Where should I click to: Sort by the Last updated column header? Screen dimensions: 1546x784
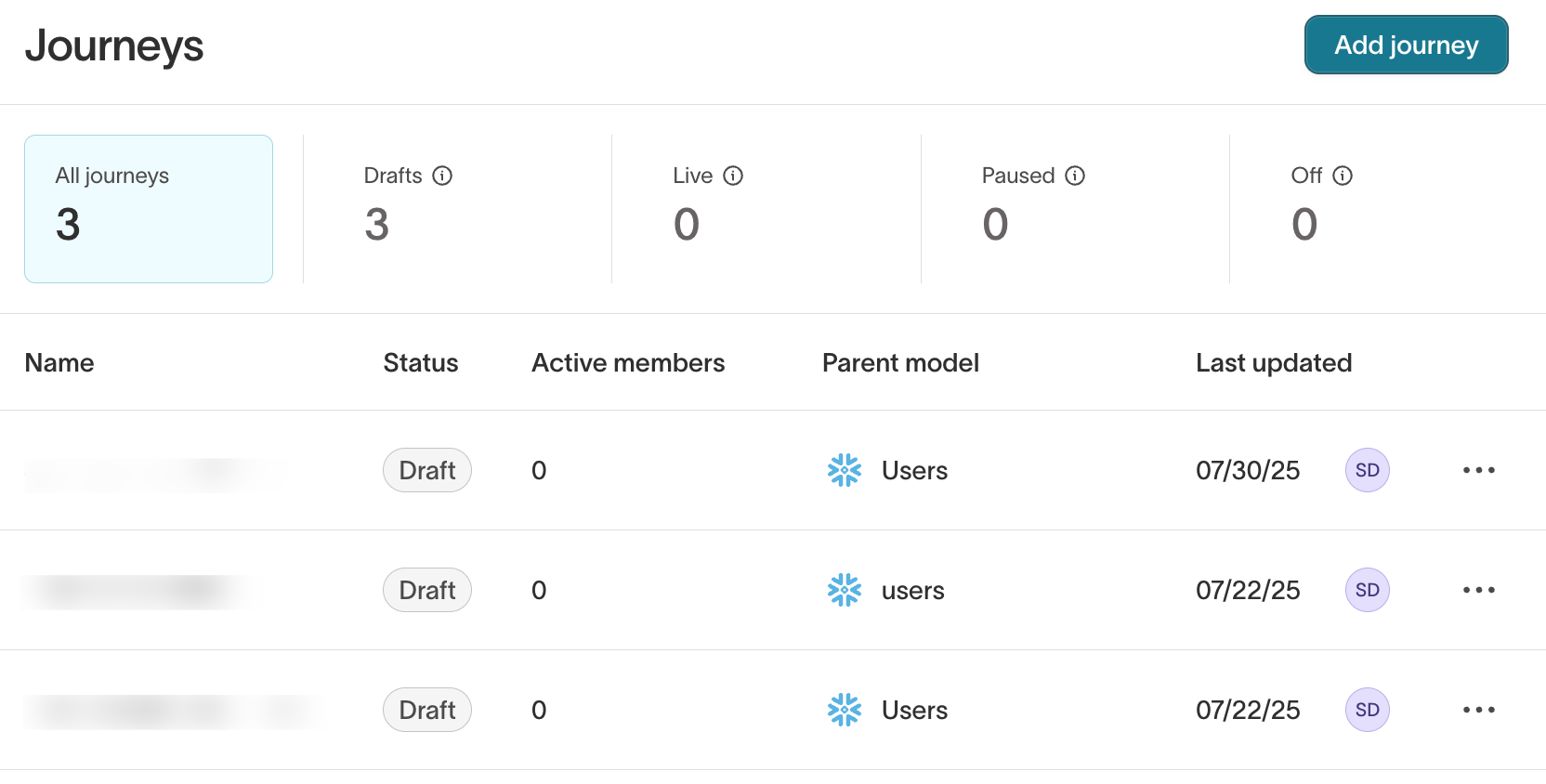pyautogui.click(x=1273, y=363)
